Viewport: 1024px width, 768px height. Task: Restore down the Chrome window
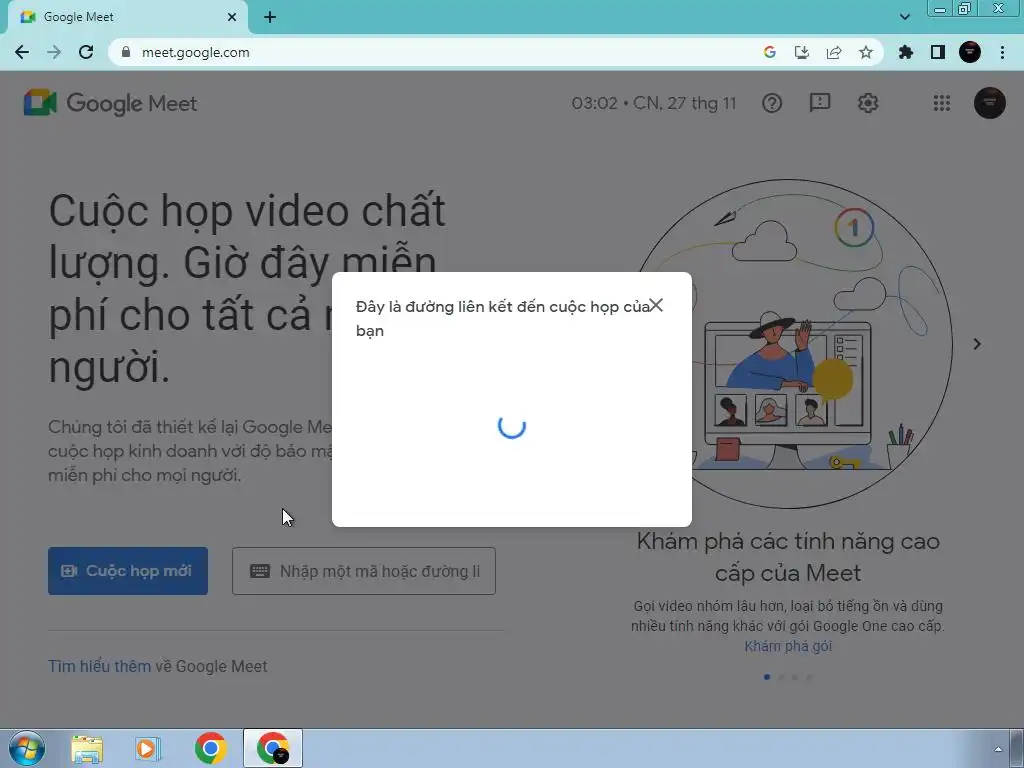pyautogui.click(x=964, y=9)
